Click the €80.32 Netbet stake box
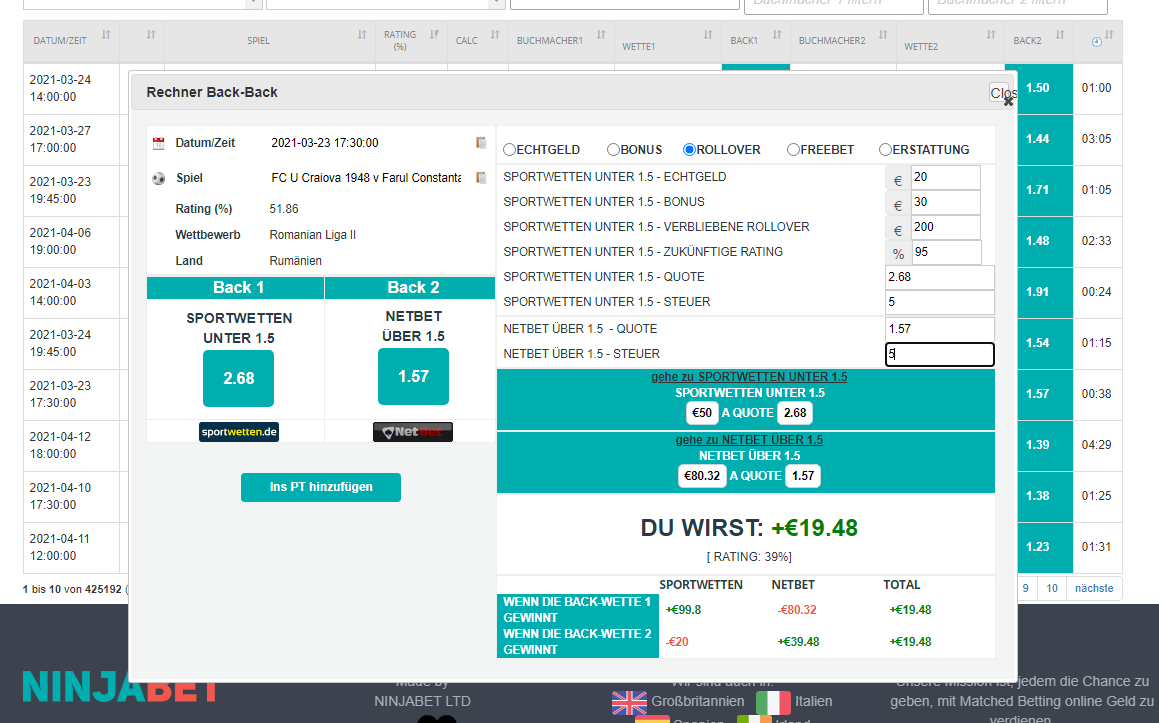The height and width of the screenshot is (723, 1159). (702, 476)
